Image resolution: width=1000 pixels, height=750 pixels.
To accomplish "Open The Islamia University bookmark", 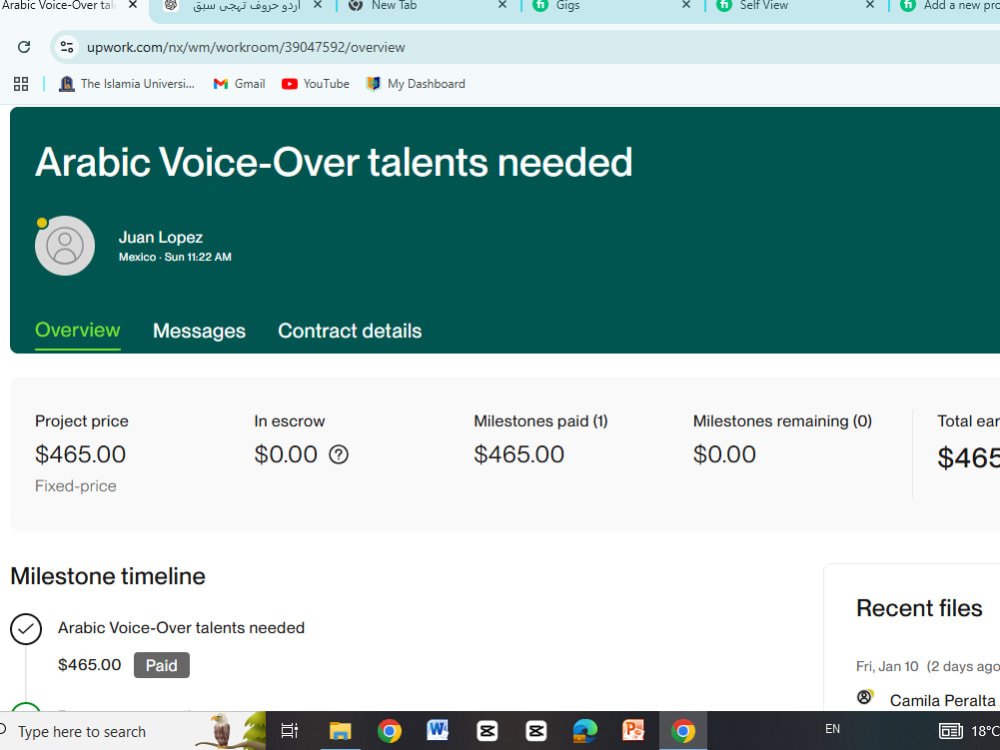I will pos(126,84).
